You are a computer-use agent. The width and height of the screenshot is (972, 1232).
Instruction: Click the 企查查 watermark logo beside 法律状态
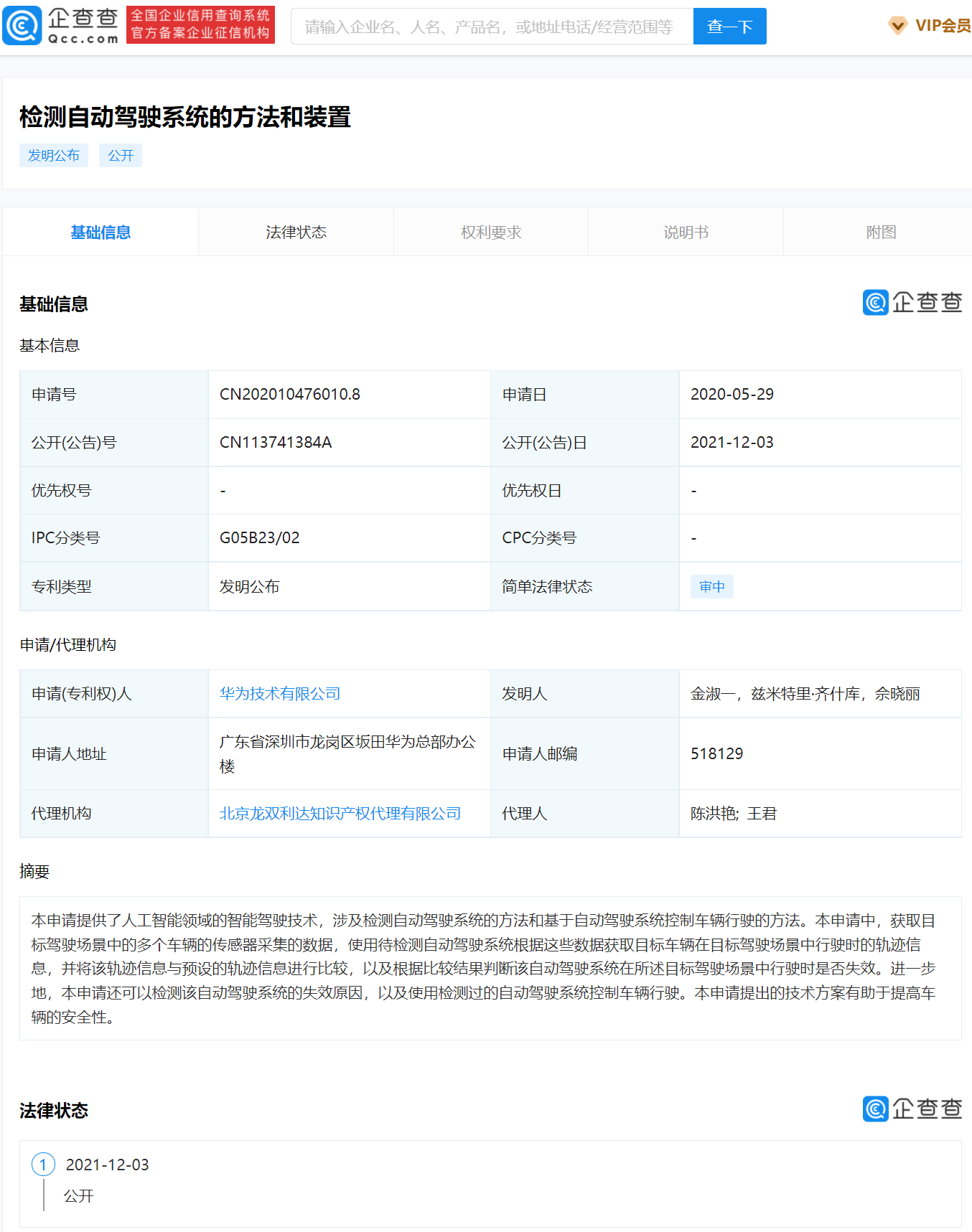[912, 1109]
